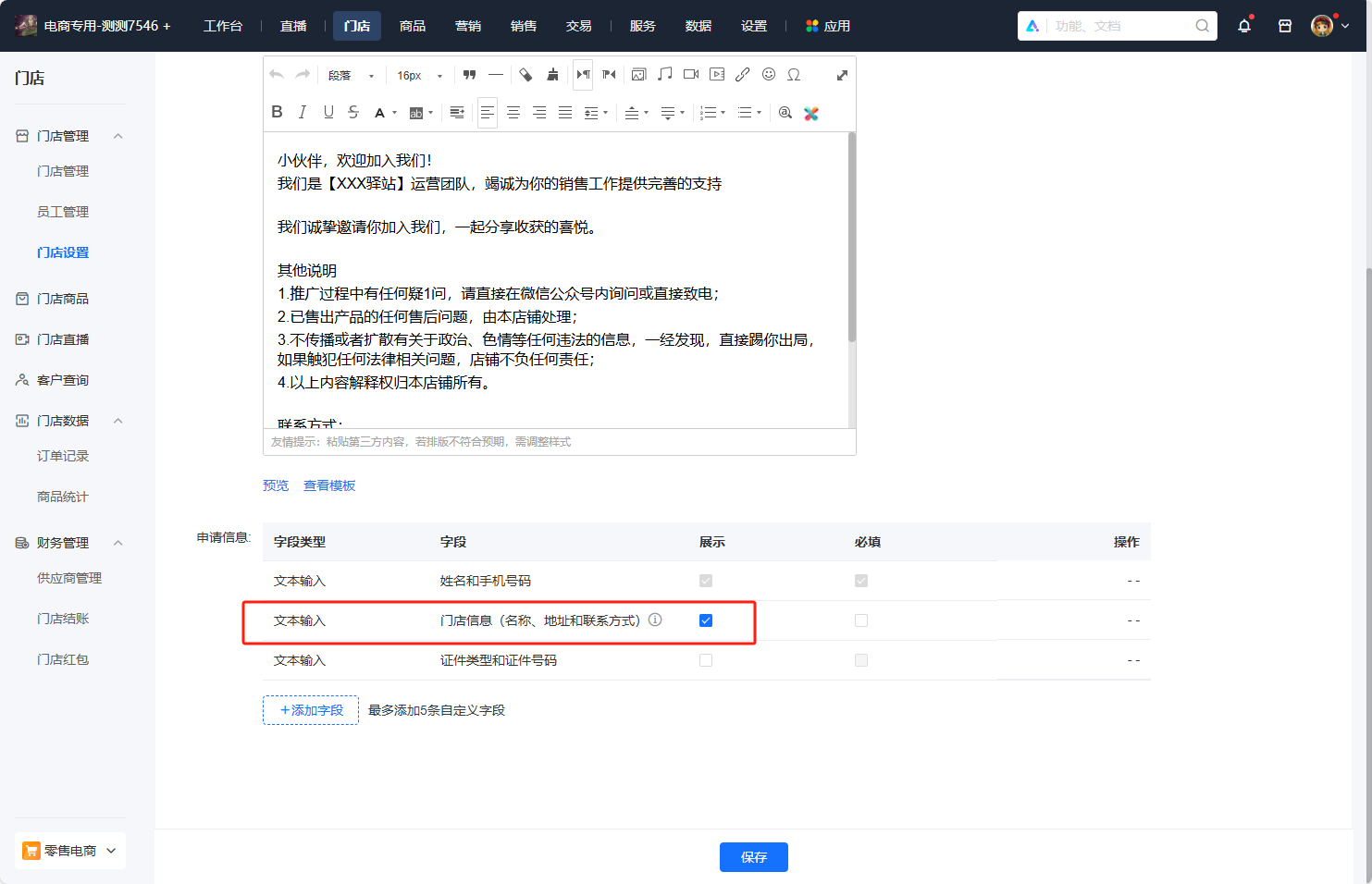Toggle required checkbox for 证件类型和证件号码
Image resolution: width=1372 pixels, height=884 pixels.
(x=861, y=660)
